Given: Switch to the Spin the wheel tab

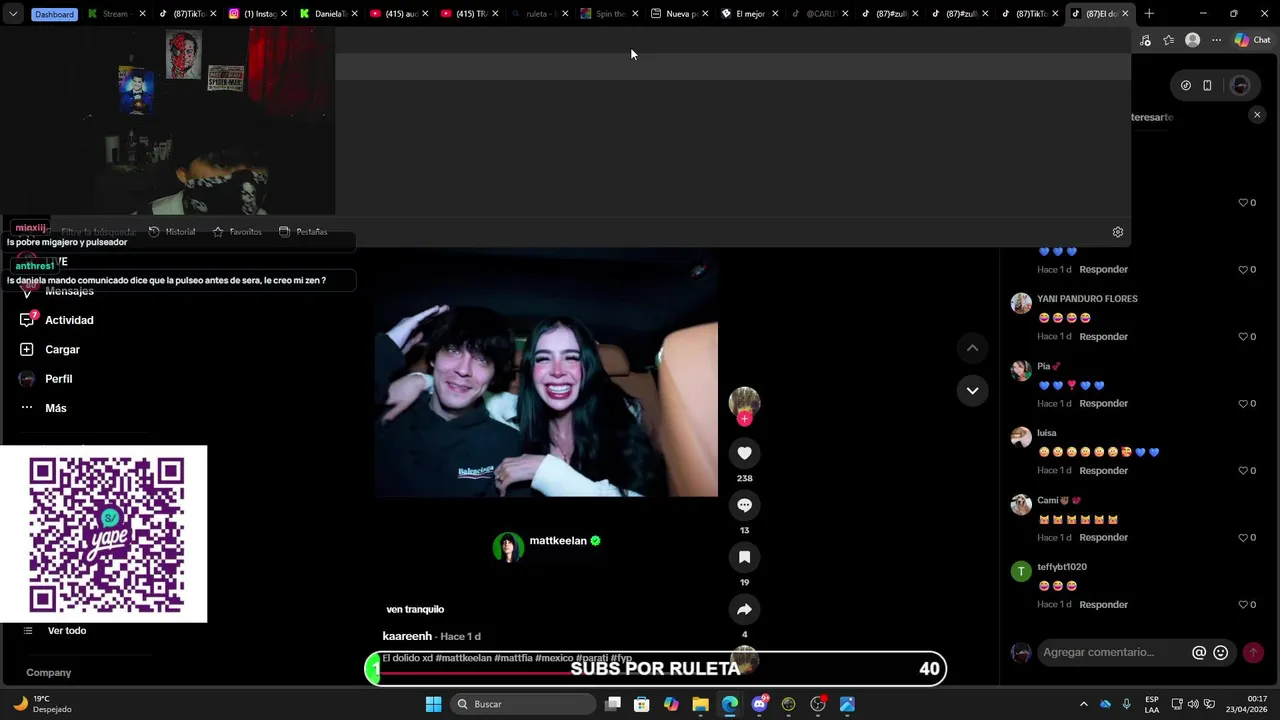Looking at the screenshot, I should [x=609, y=14].
